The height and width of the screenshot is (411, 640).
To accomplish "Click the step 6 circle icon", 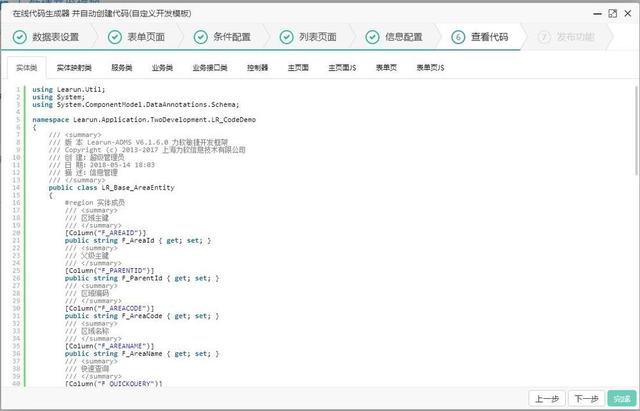I will 458,37.
